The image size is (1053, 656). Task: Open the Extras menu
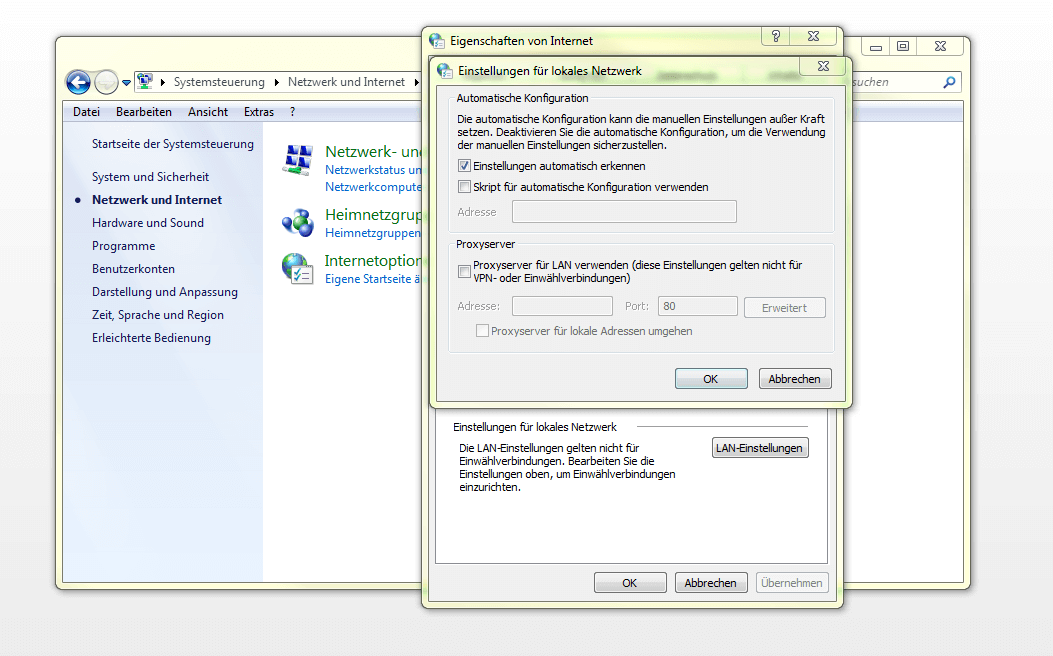[258, 112]
